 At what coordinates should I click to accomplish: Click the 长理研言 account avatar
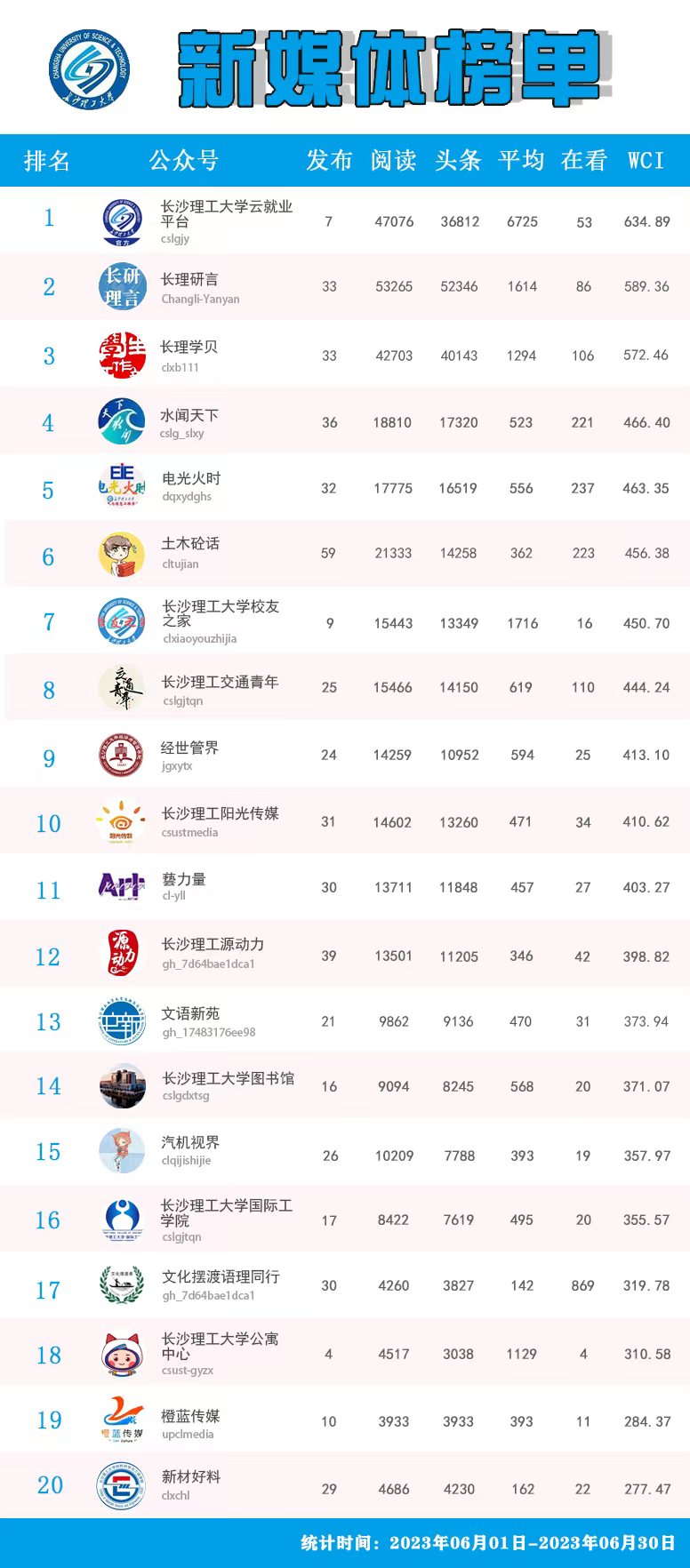122,287
